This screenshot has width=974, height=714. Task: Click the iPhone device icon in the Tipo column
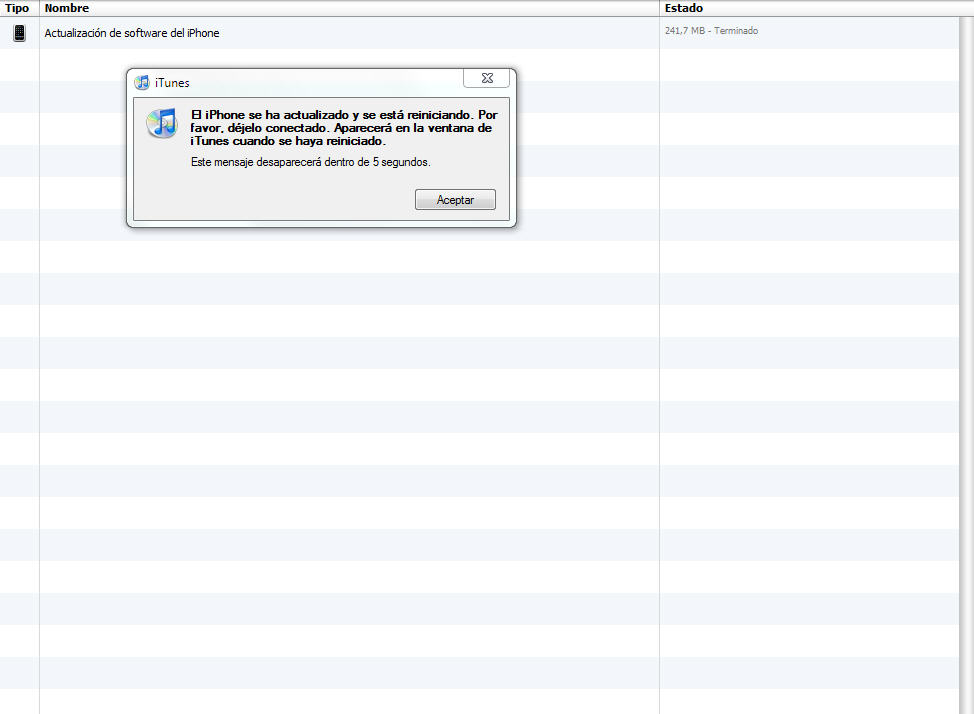click(19, 33)
